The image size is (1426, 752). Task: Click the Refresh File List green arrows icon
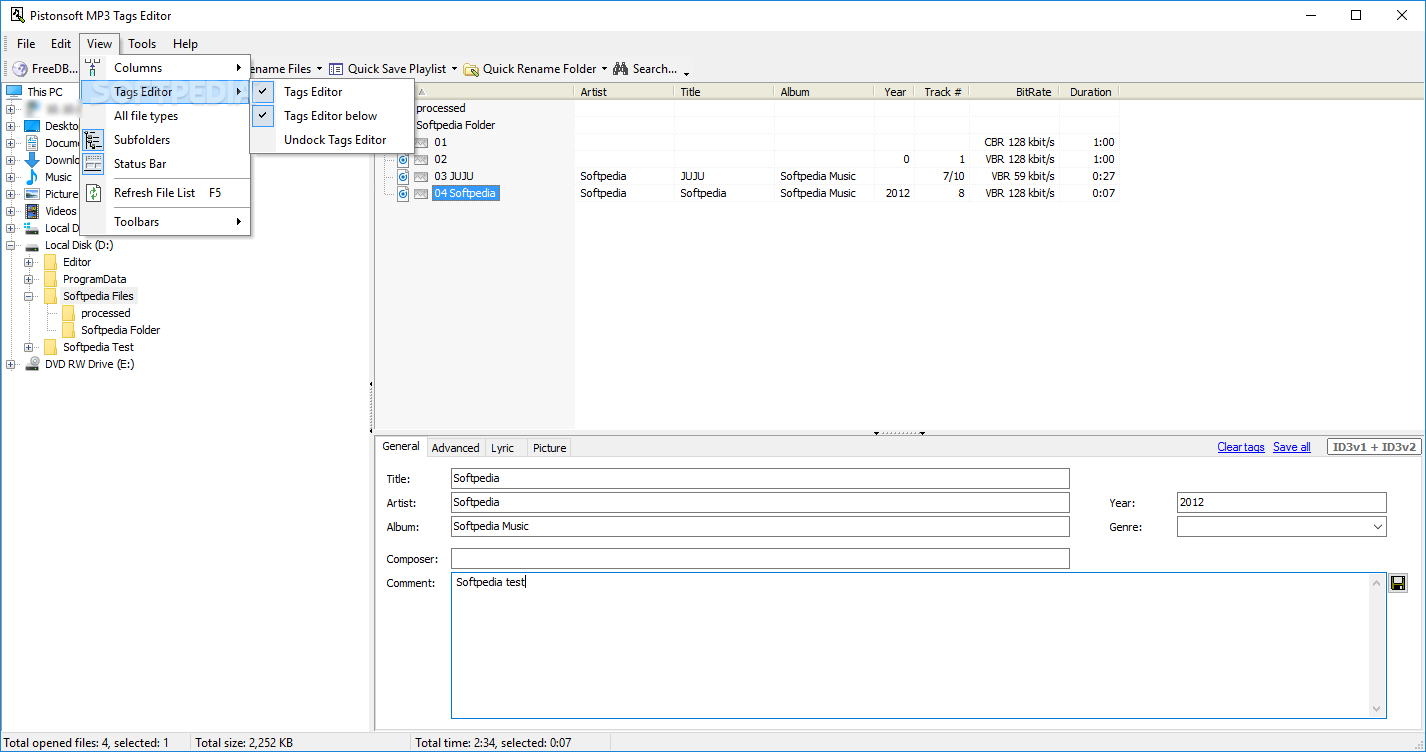click(x=93, y=193)
